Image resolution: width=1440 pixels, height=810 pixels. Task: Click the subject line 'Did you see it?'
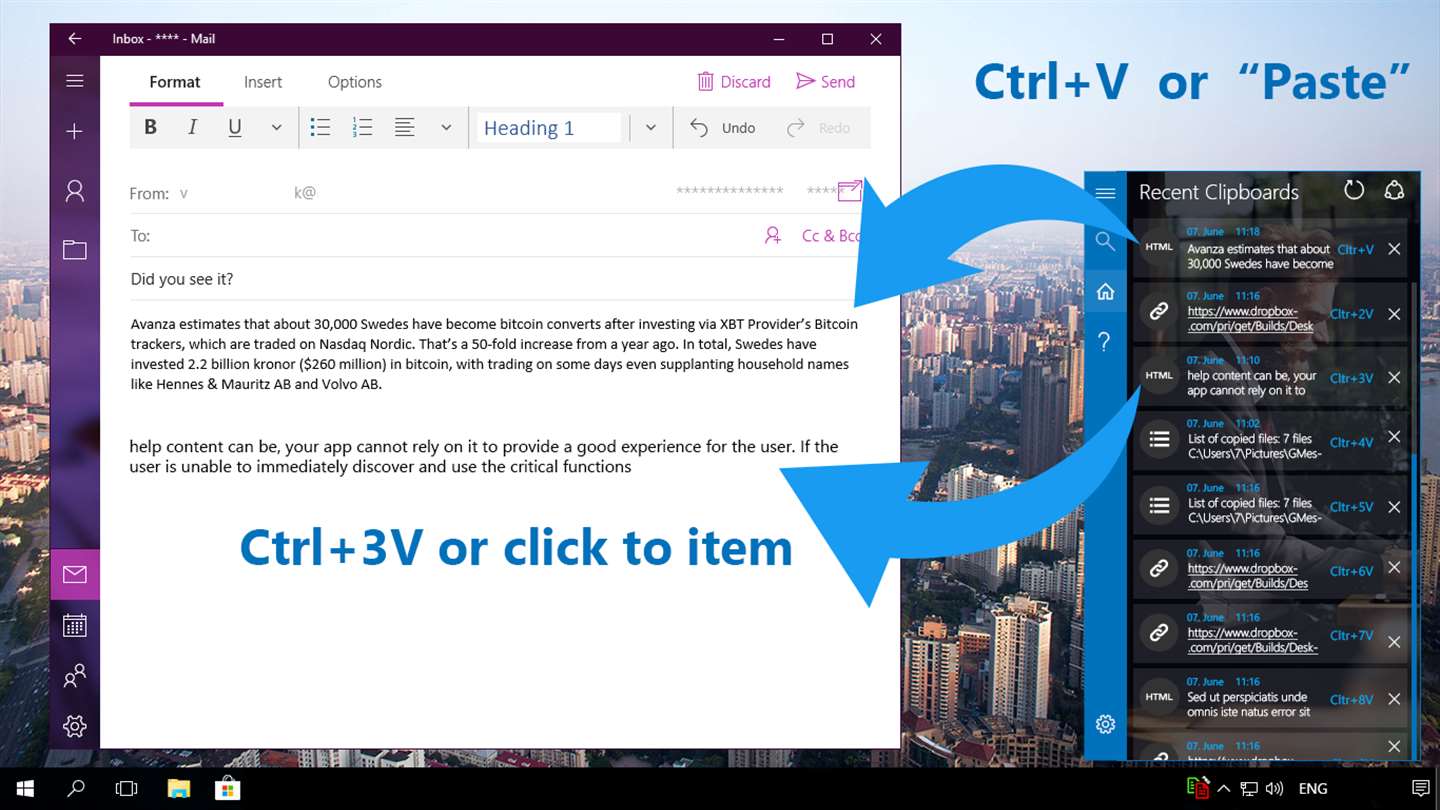pyautogui.click(x=182, y=279)
